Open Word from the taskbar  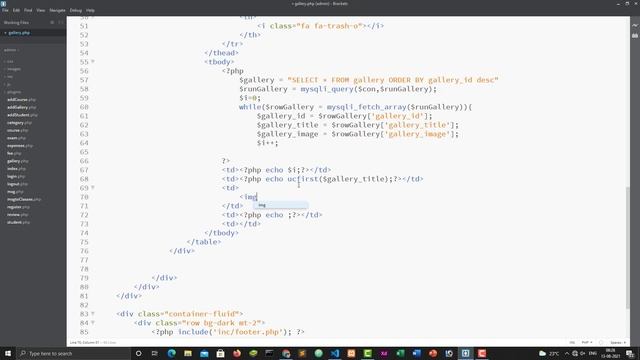[x=416, y=353]
